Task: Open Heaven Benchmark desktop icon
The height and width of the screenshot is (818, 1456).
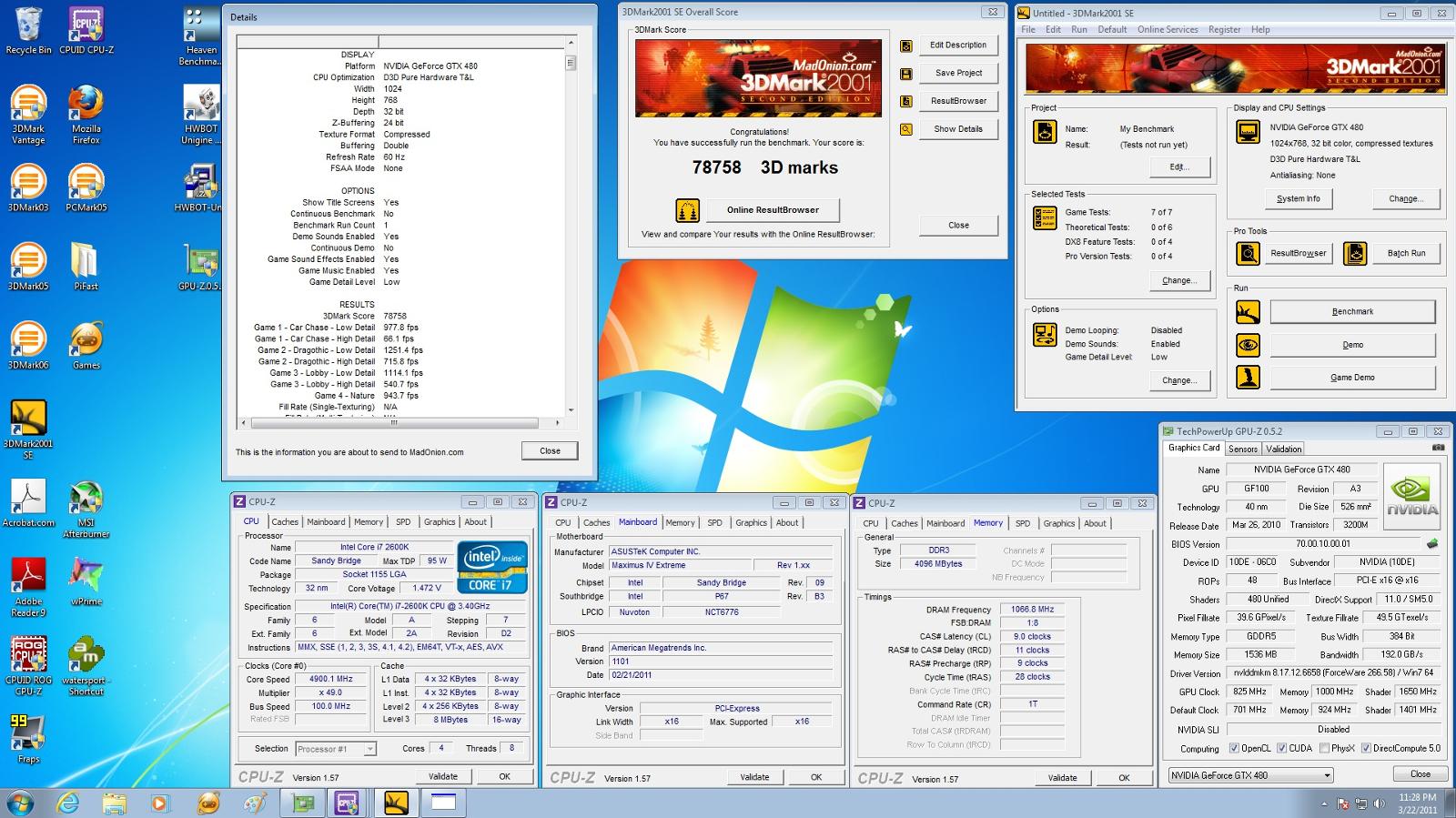Action: 199,36
